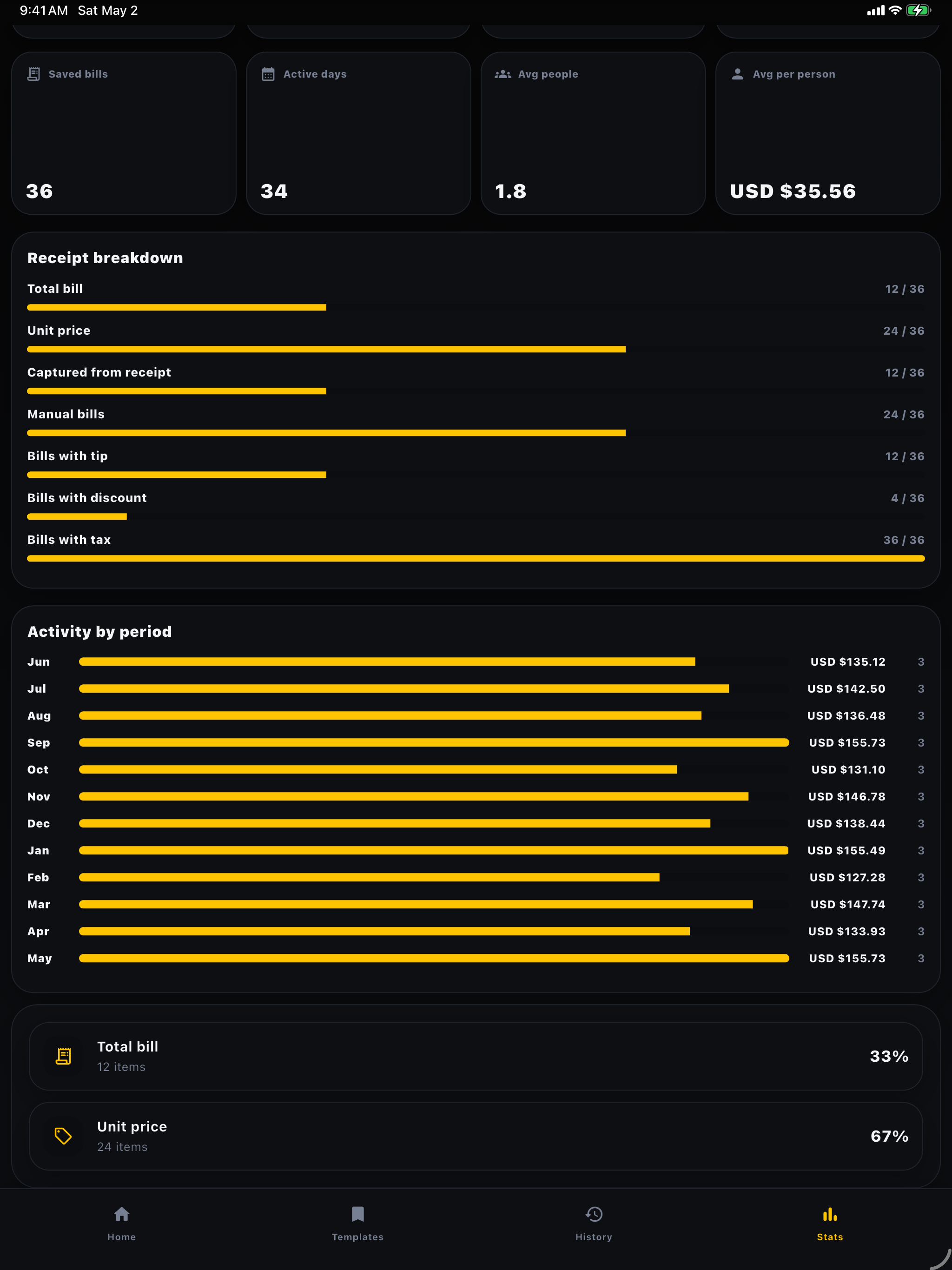Image resolution: width=952 pixels, height=1270 pixels.
Task: Click the Bills with tax progress bar
Action: [x=476, y=559]
